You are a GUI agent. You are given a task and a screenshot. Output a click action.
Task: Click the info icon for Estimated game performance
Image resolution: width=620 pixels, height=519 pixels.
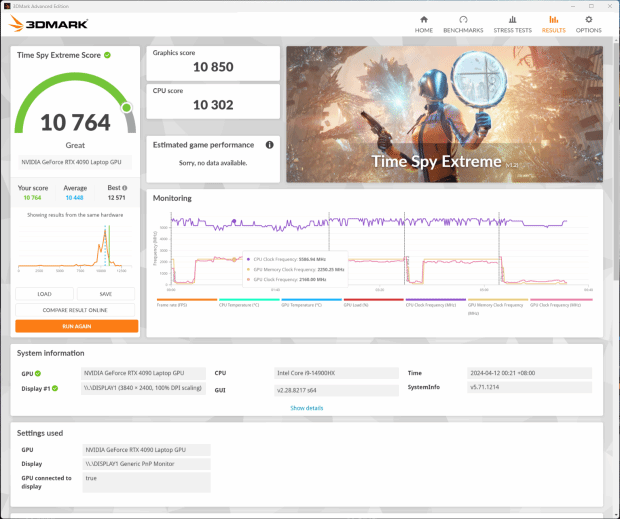point(269,145)
